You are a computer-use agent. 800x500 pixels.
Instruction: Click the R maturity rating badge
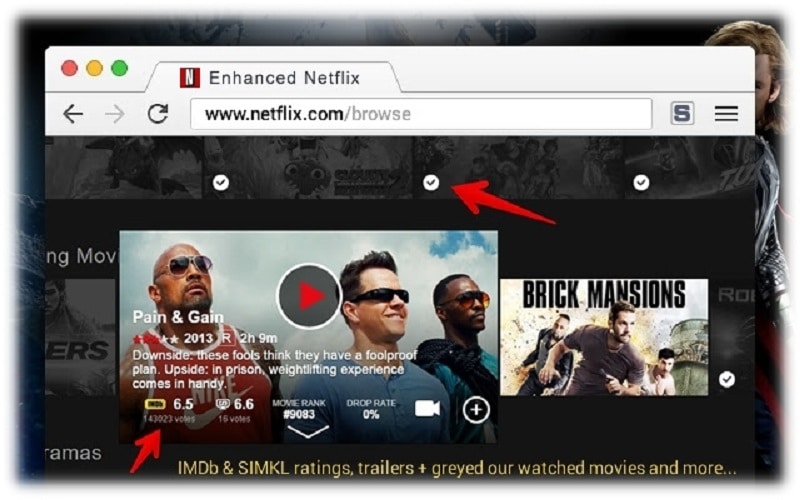226,338
